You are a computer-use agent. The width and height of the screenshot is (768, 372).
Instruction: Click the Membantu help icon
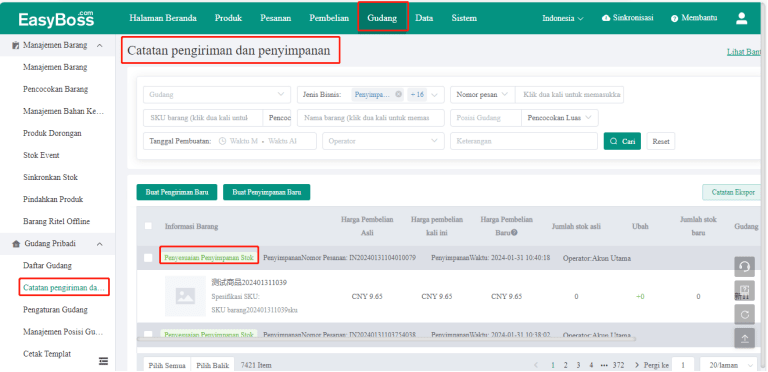[x=674, y=19]
